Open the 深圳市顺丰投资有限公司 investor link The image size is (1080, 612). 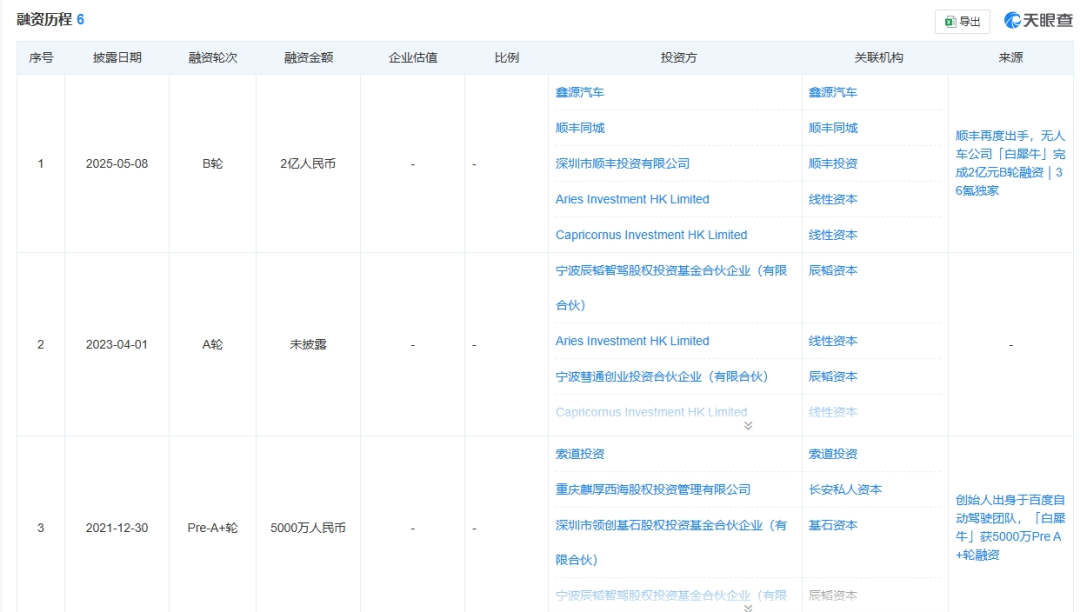(x=623, y=164)
